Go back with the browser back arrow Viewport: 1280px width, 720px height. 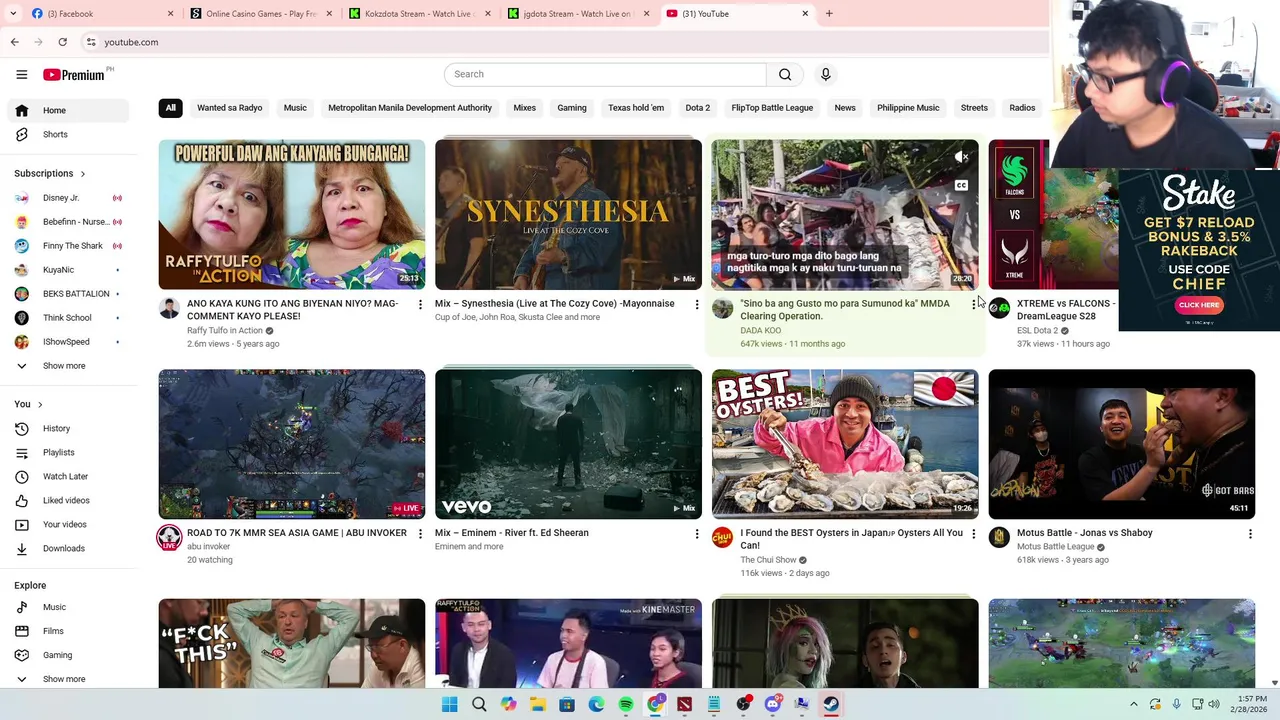coord(14,42)
